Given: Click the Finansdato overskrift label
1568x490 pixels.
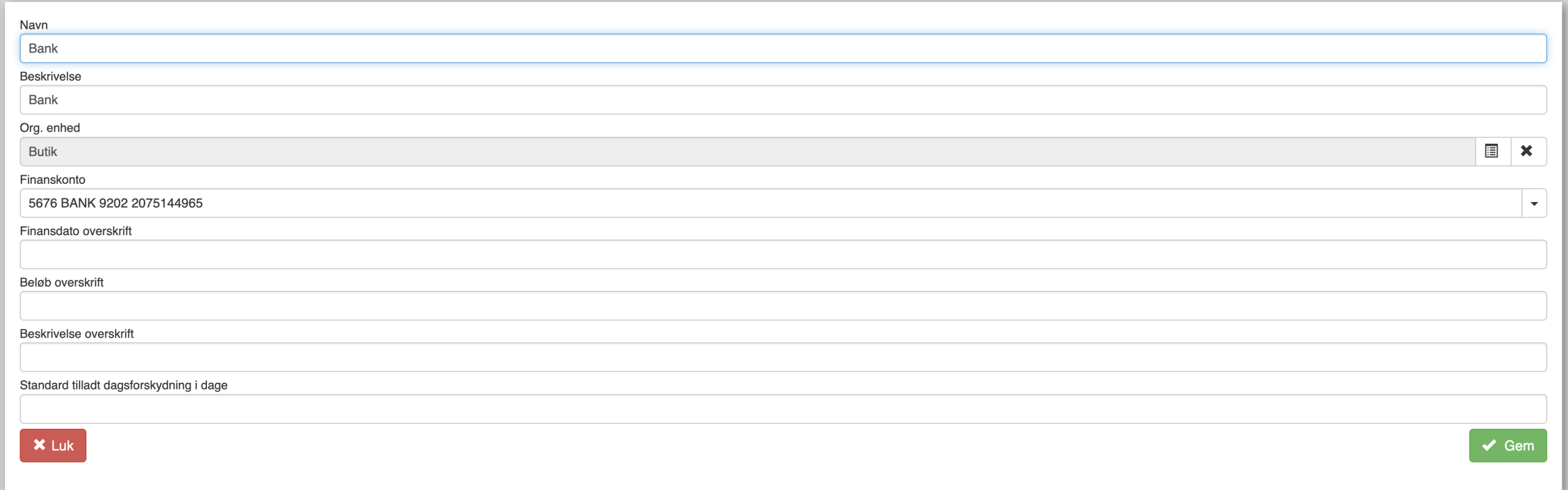Looking at the screenshot, I should (75, 231).
